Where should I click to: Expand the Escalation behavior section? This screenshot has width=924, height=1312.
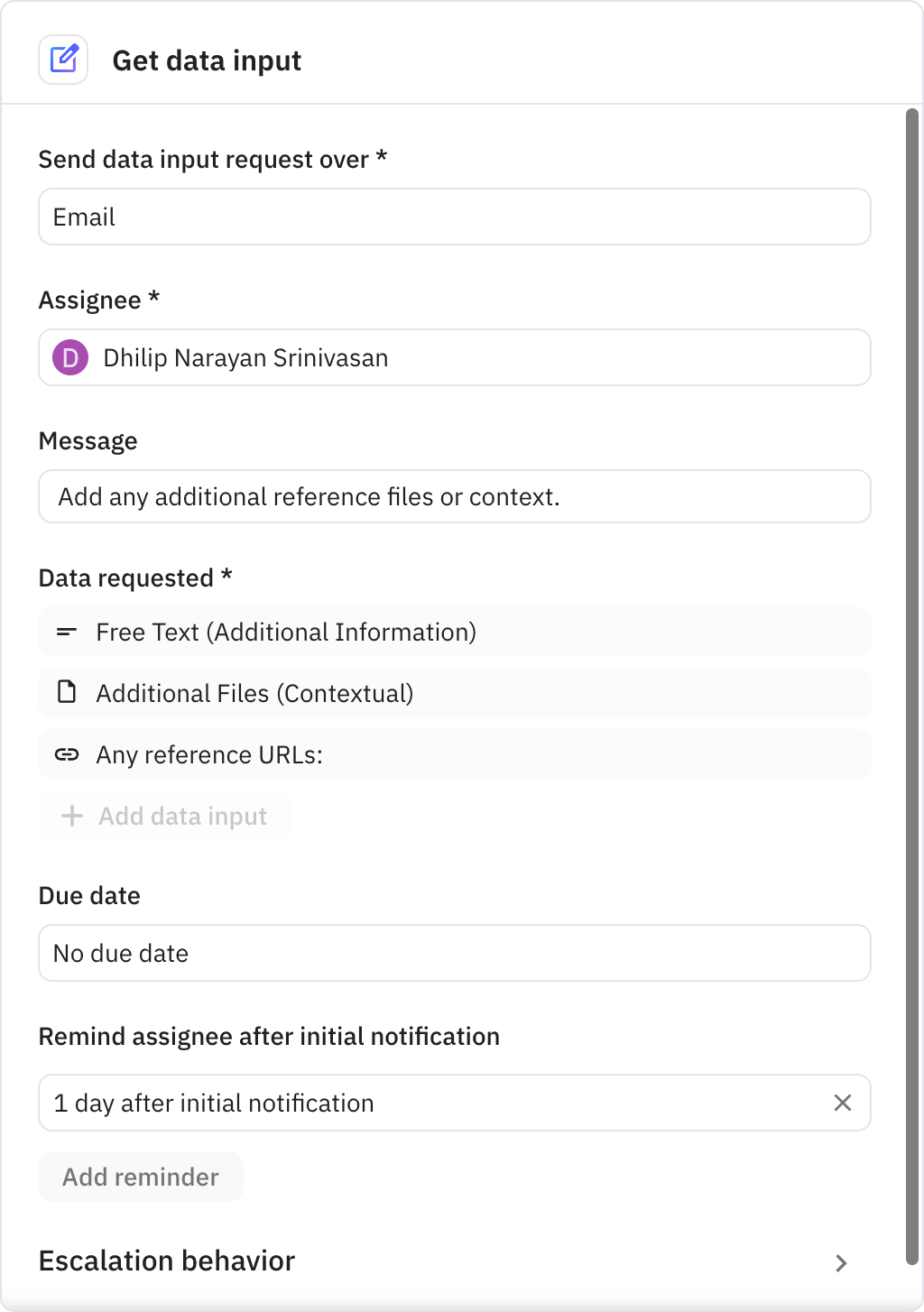click(166, 1261)
